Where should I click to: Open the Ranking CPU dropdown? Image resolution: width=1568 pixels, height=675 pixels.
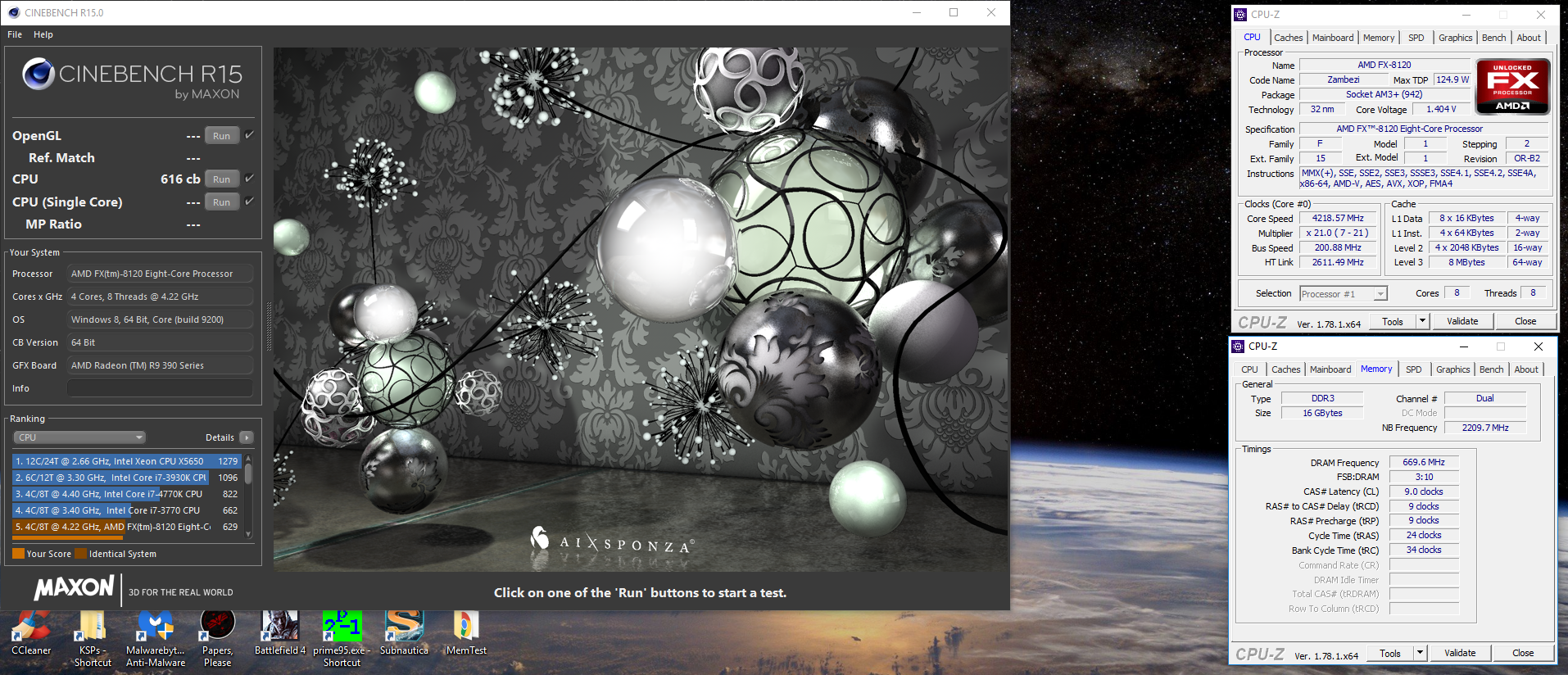(79, 437)
